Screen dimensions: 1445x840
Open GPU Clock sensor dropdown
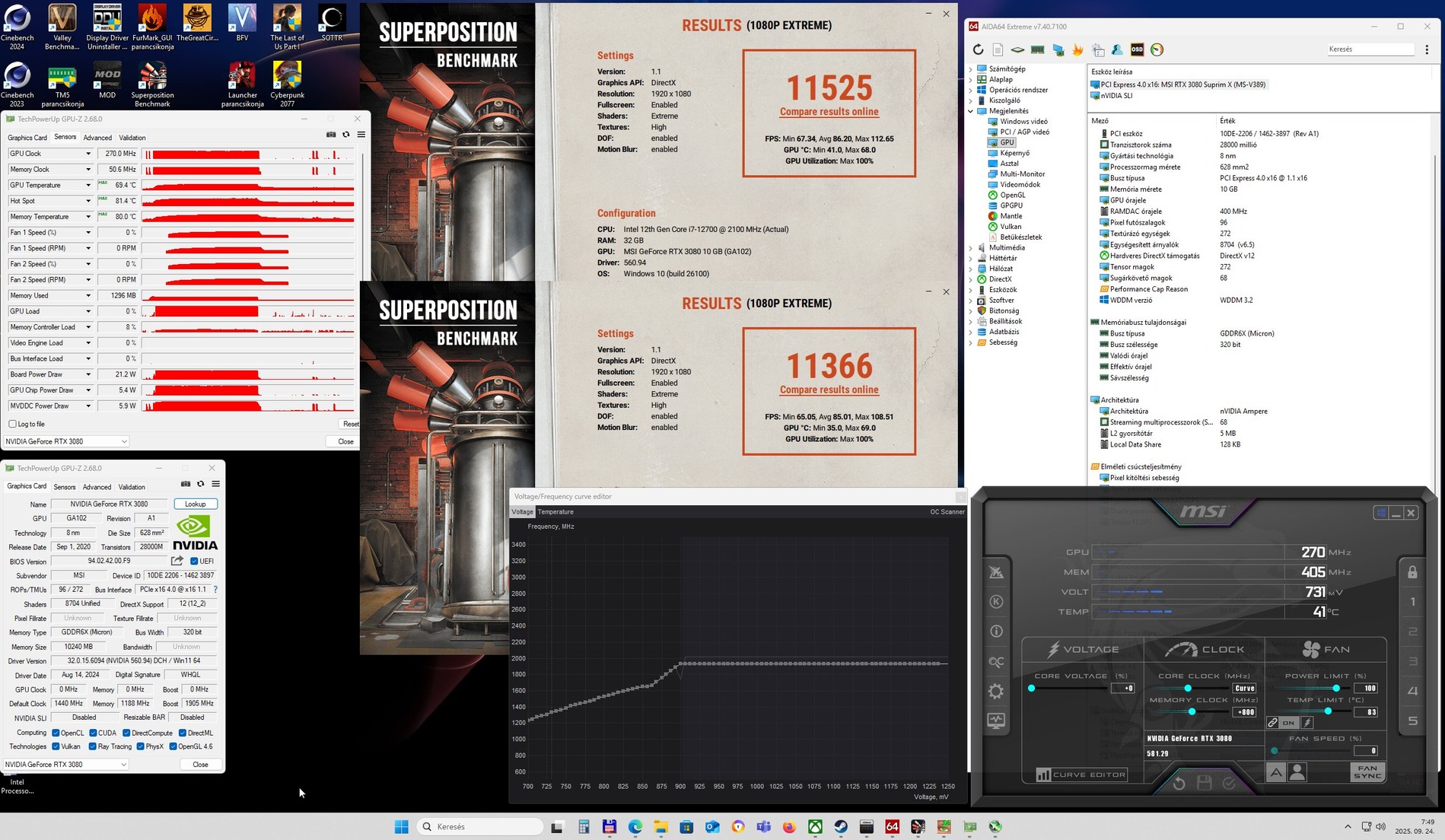[88, 154]
